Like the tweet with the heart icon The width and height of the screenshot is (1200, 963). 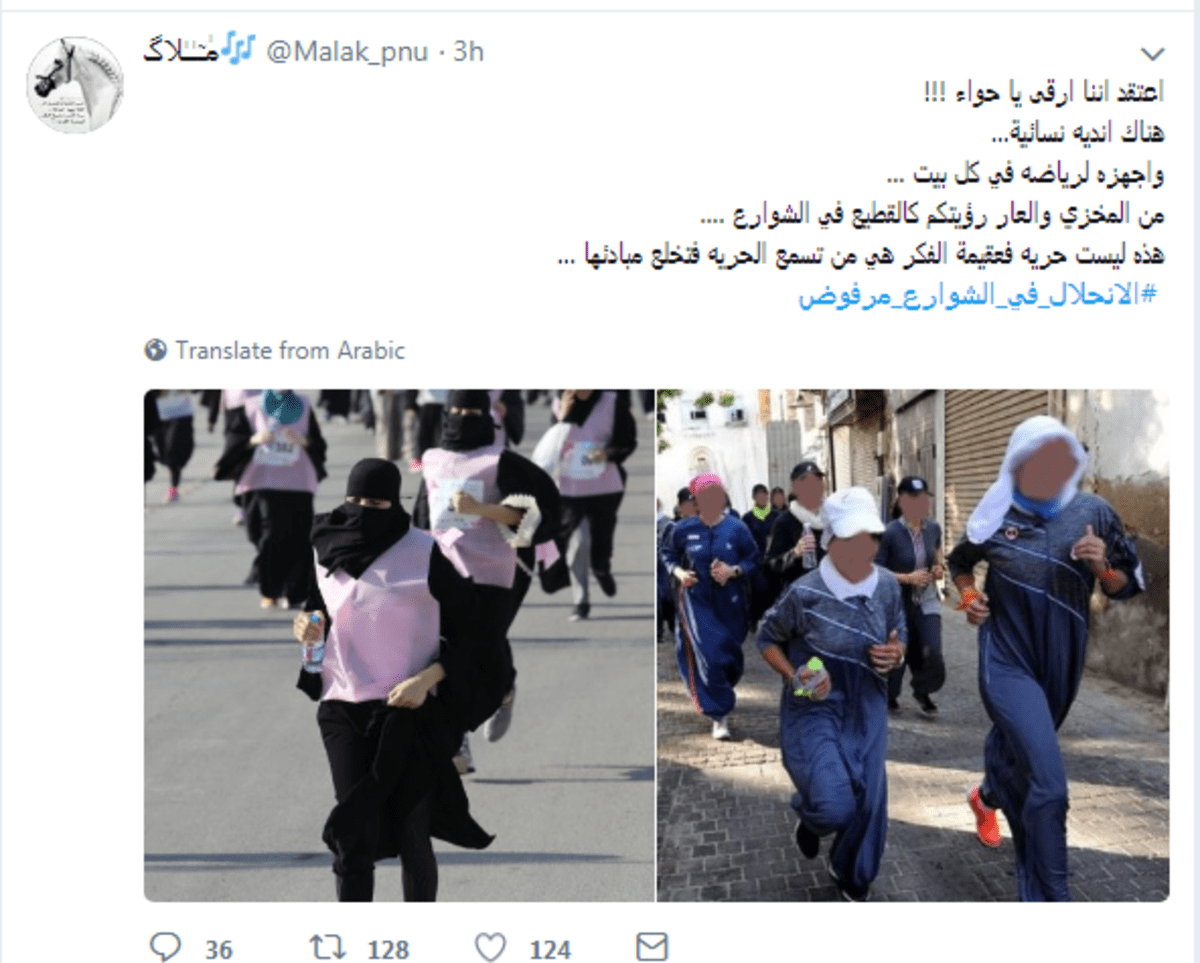point(490,946)
